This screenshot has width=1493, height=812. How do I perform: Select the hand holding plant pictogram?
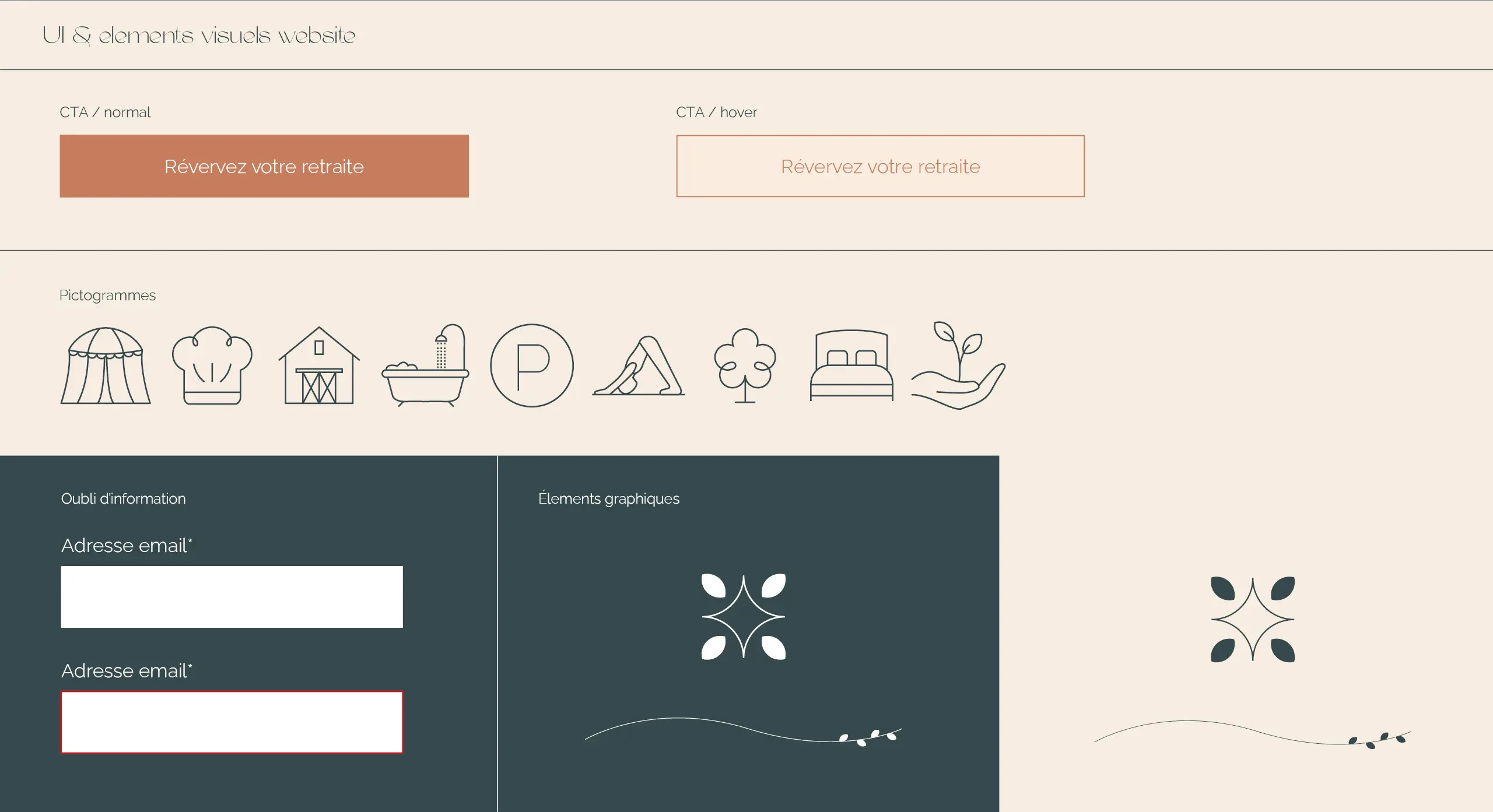(x=958, y=365)
